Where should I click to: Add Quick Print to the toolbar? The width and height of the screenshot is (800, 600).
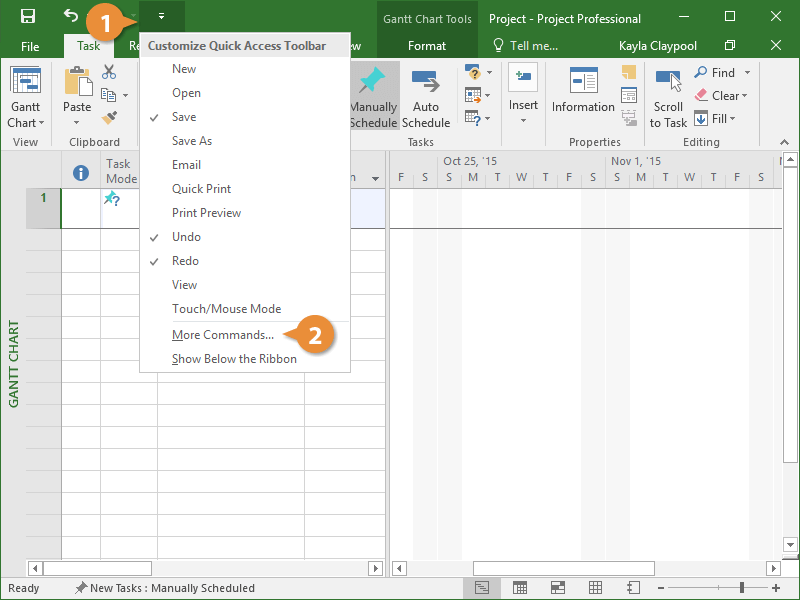pyautogui.click(x=201, y=189)
